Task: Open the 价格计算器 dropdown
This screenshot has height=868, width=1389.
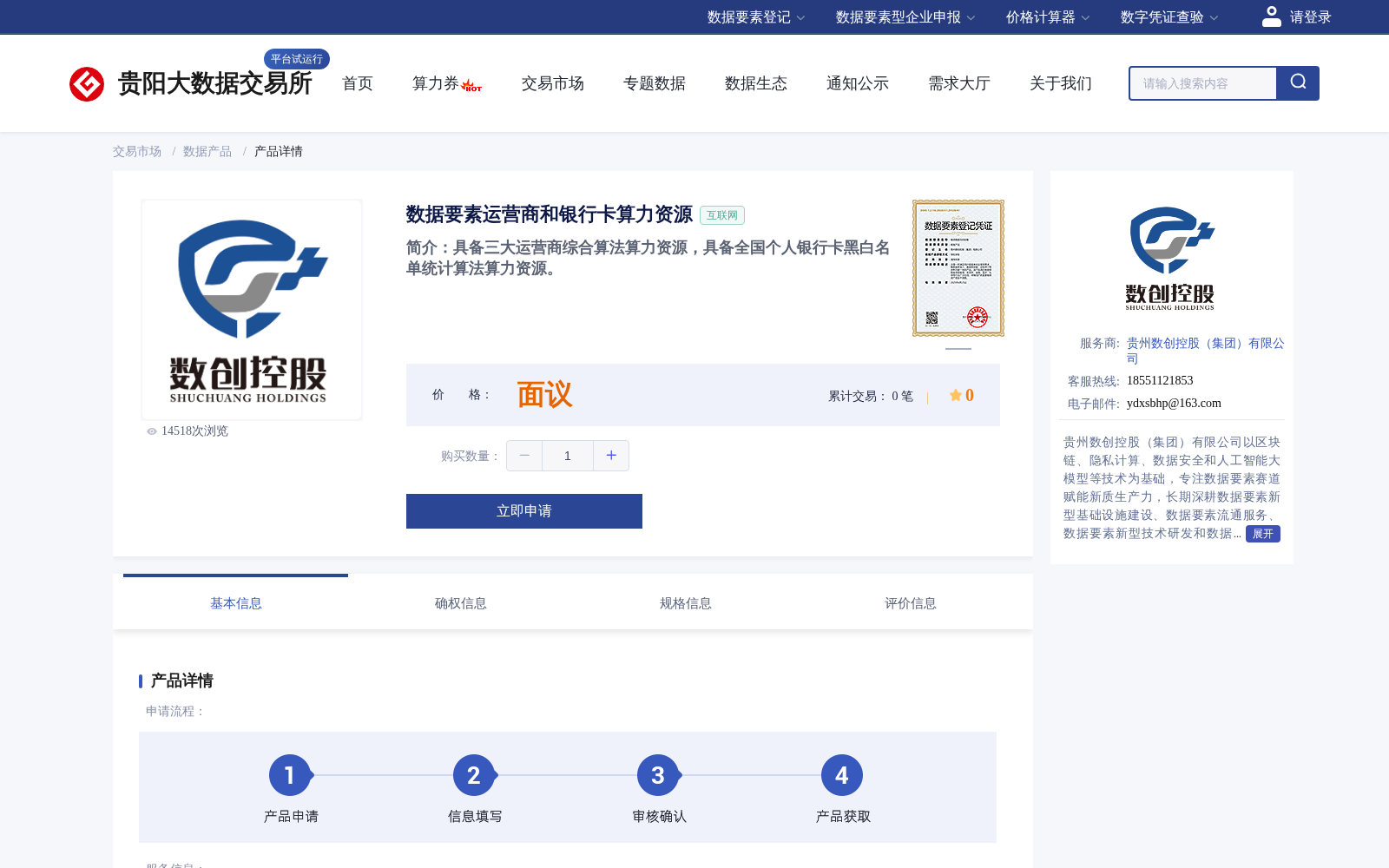Action: pyautogui.click(x=1048, y=17)
